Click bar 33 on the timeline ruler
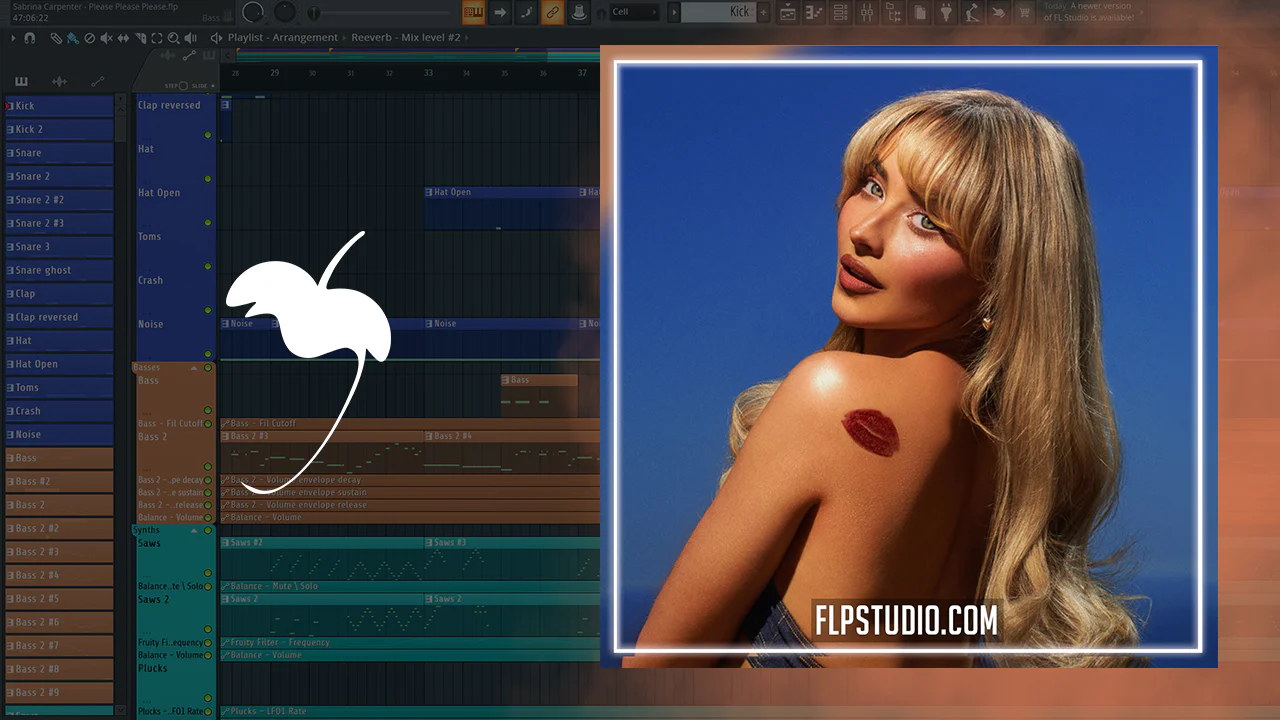 (x=428, y=73)
